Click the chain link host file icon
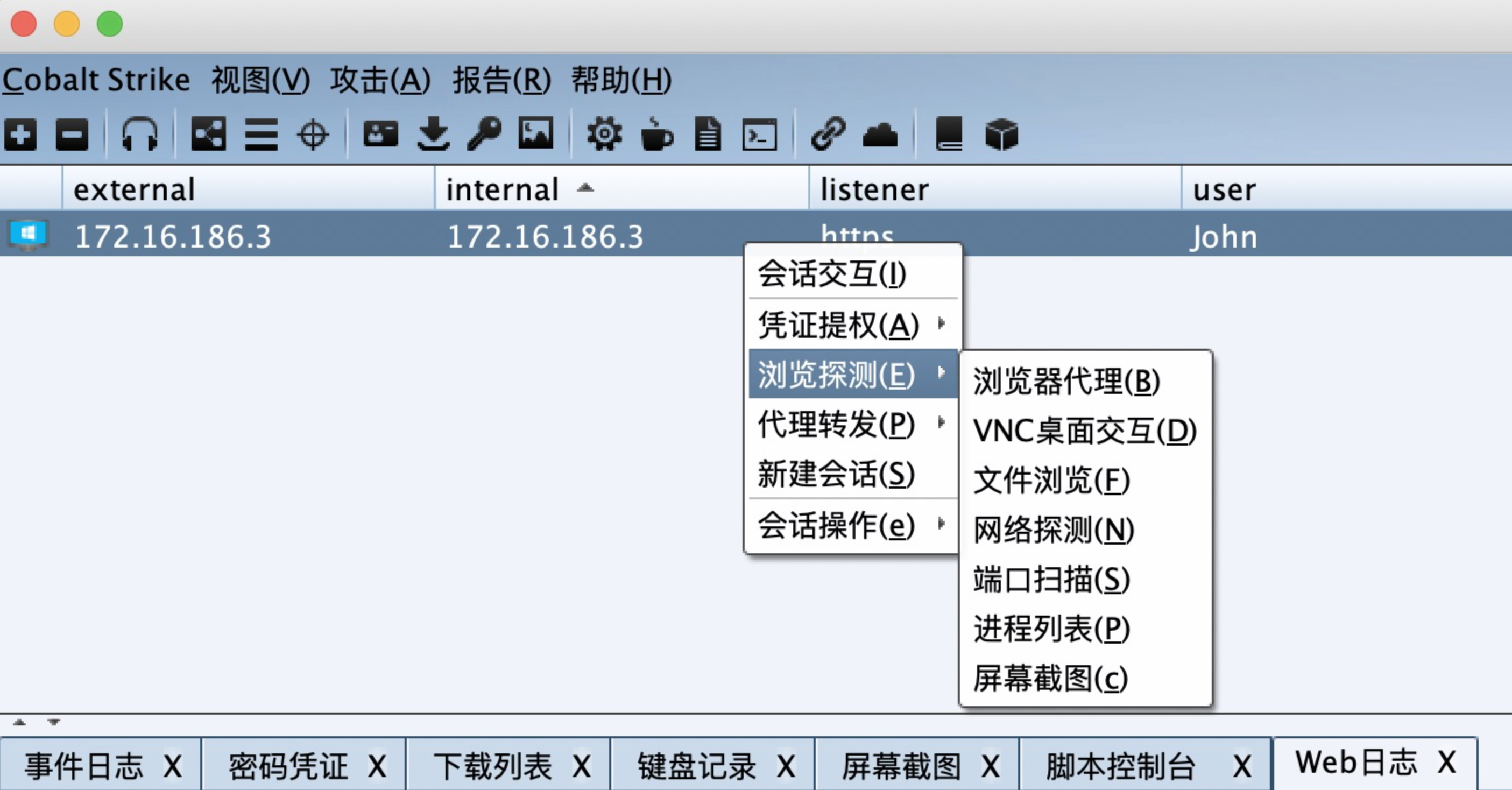 tap(828, 135)
